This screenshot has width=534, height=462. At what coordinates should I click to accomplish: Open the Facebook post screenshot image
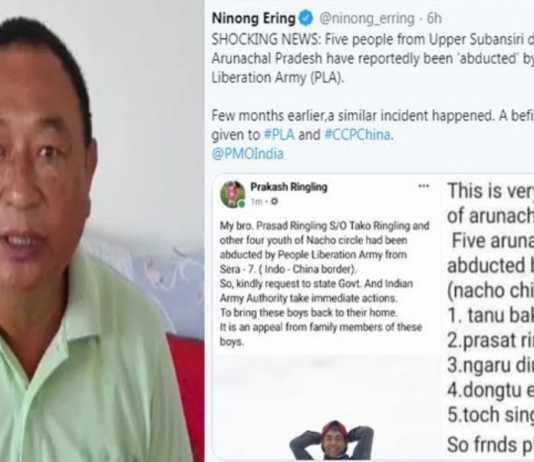point(326,317)
